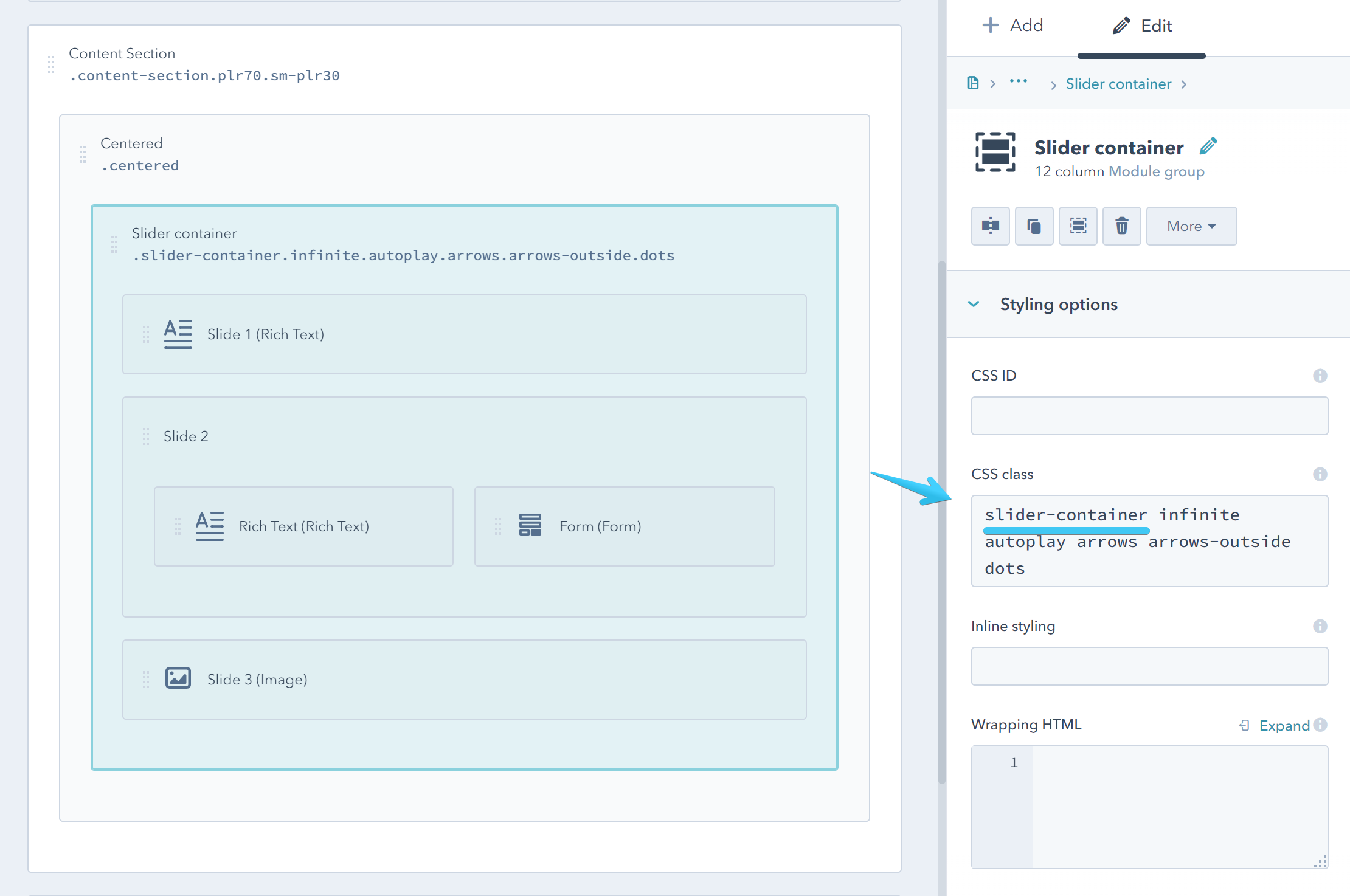
Task: Click the info icon next to Inline styling
Action: pos(1320,625)
